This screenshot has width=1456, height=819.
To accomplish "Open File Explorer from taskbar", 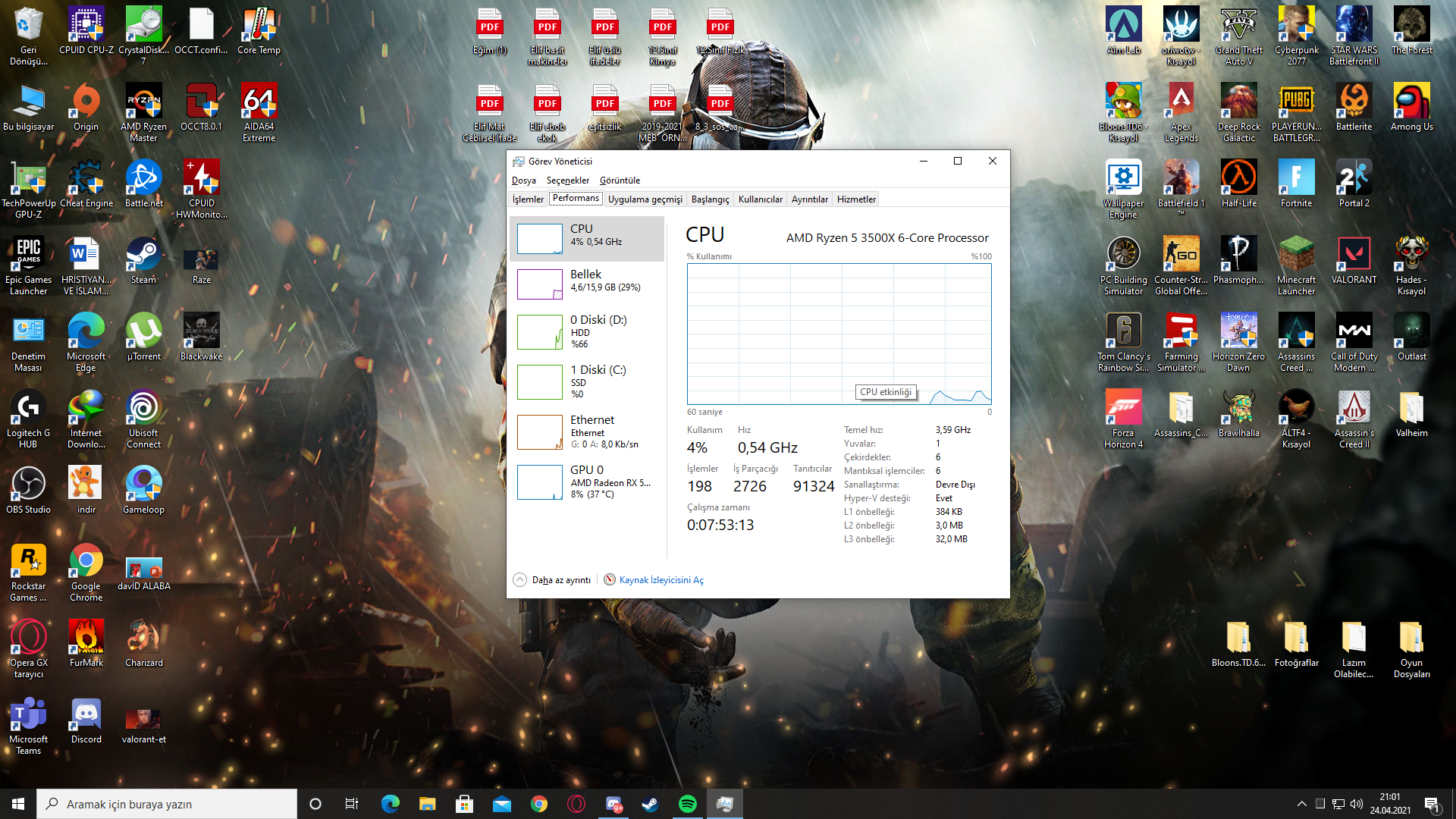I will [x=428, y=804].
